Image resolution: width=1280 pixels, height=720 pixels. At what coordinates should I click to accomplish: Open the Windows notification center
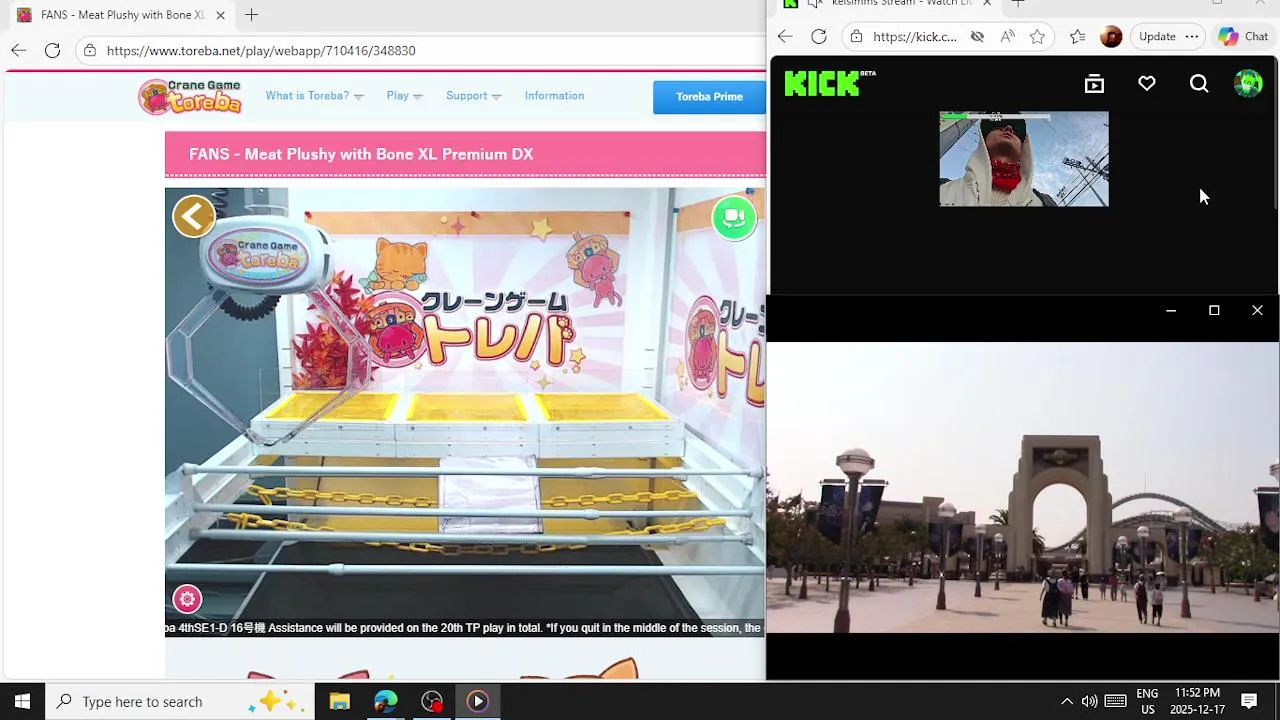pos(1249,701)
